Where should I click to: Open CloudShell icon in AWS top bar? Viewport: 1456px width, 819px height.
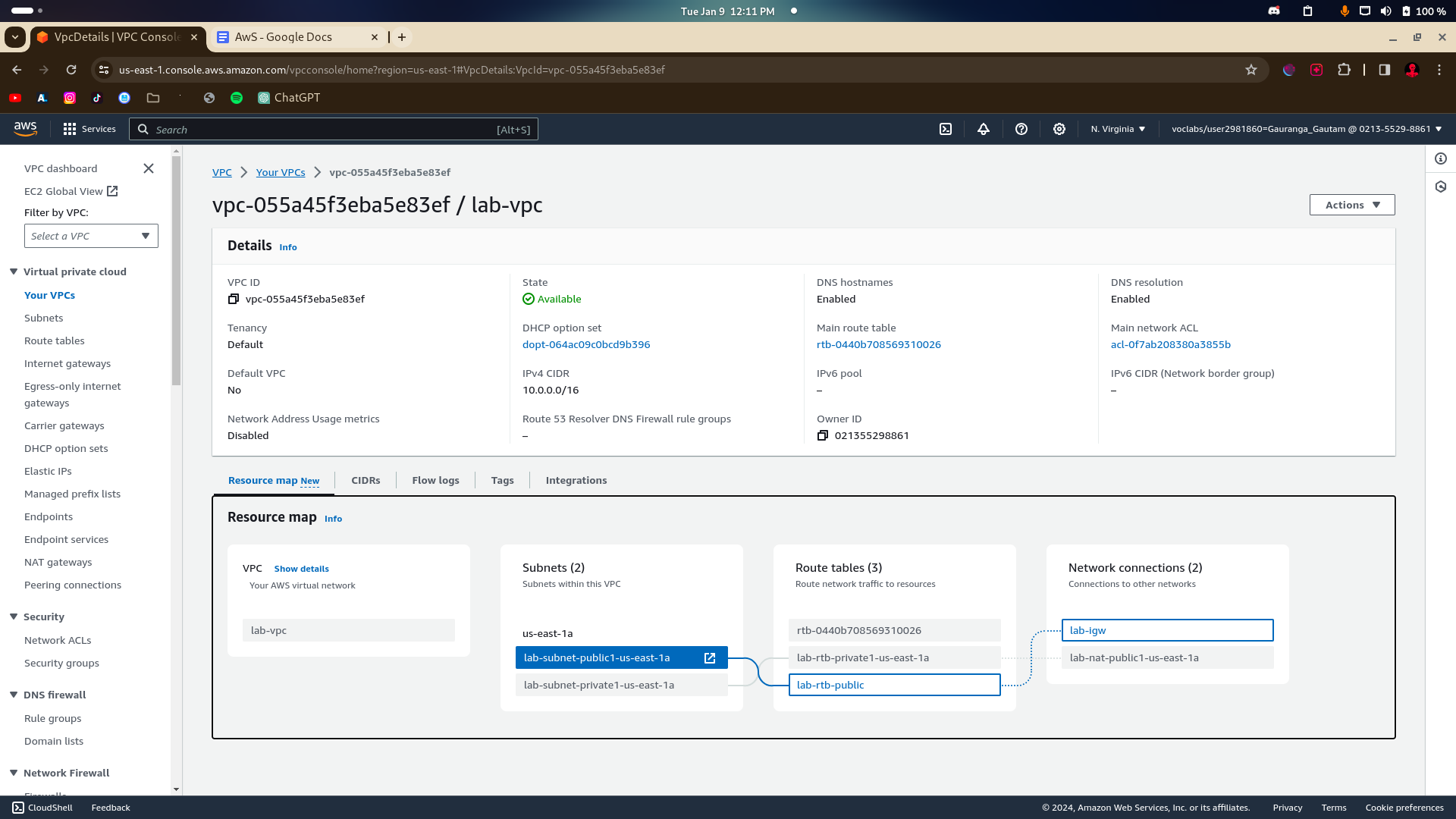(946, 129)
